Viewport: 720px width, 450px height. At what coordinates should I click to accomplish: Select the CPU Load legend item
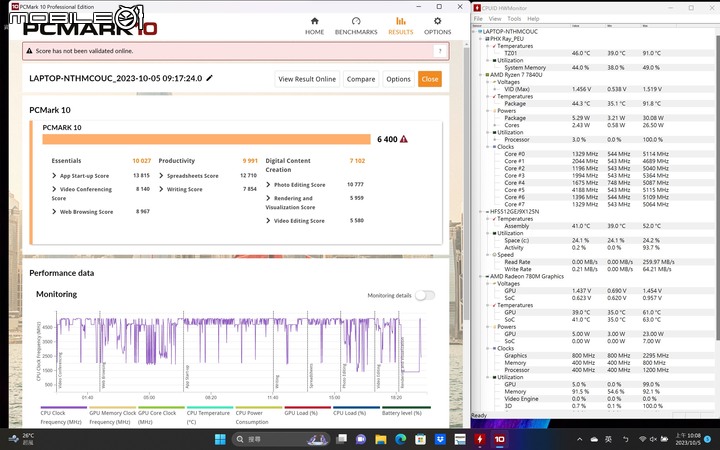(356, 411)
